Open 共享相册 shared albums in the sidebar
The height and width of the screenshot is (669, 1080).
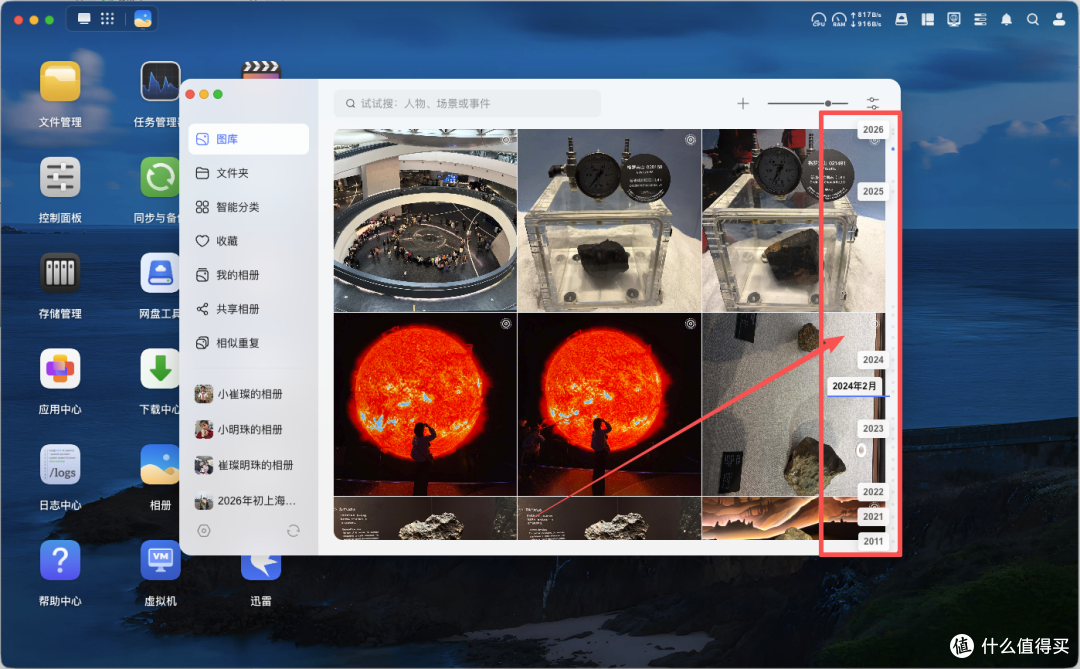[x=248, y=309]
